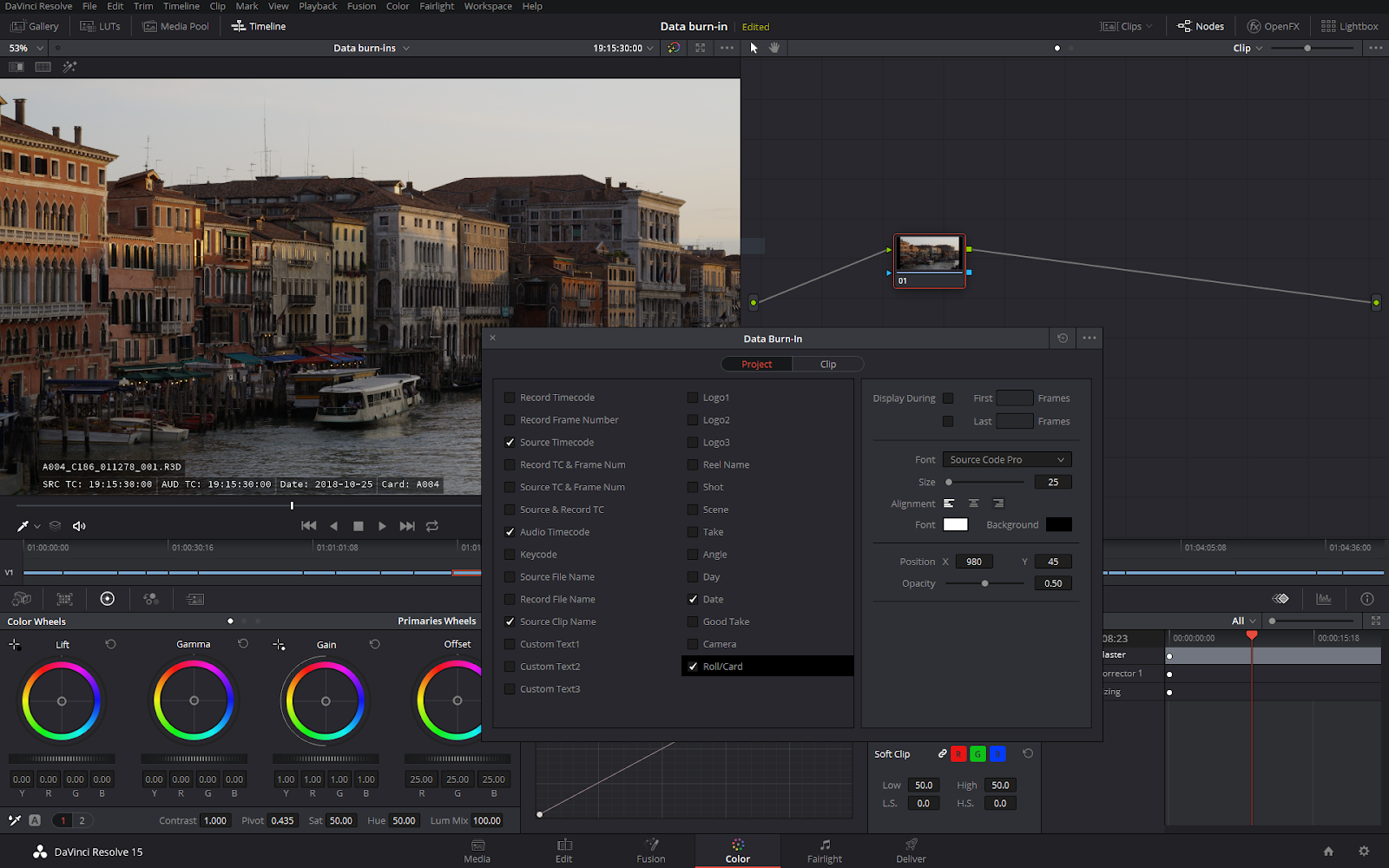Open the keyframes All dropdown
1389x868 pixels.
1244,621
